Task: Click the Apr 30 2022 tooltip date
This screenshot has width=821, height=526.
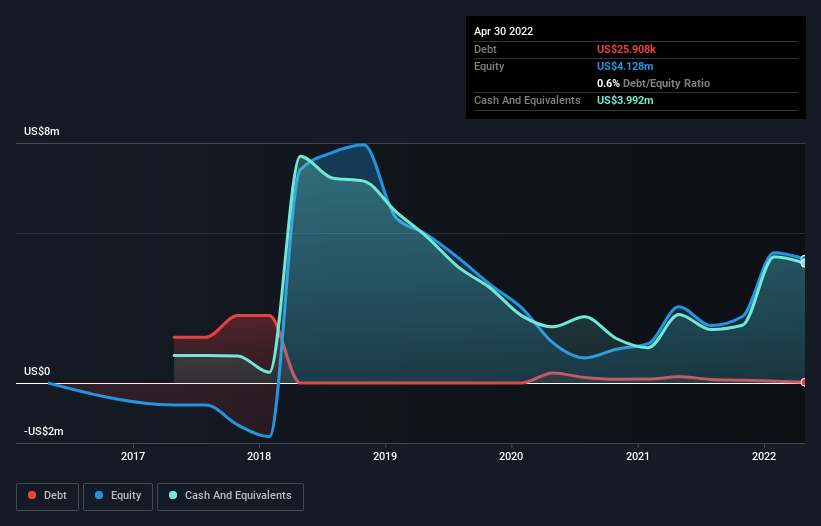Action: (504, 31)
